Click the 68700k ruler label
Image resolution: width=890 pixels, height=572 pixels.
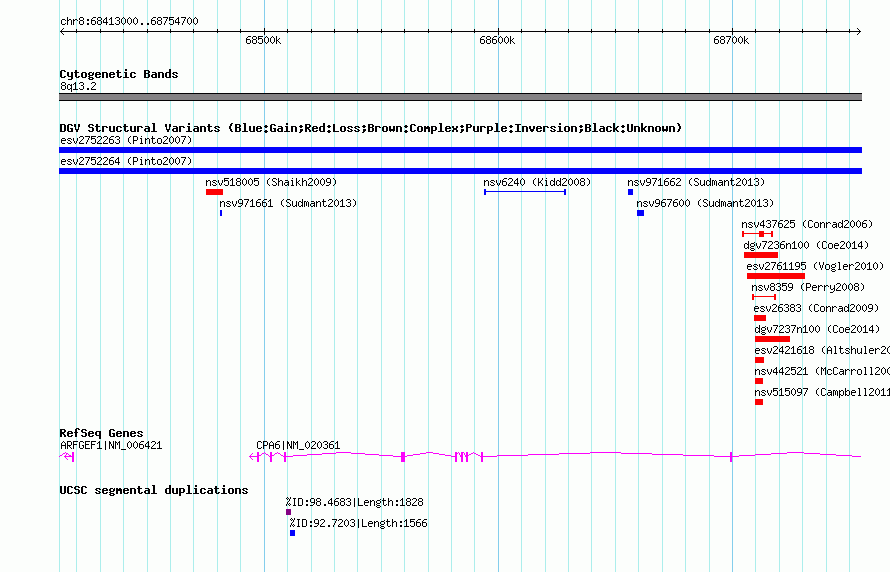731,40
